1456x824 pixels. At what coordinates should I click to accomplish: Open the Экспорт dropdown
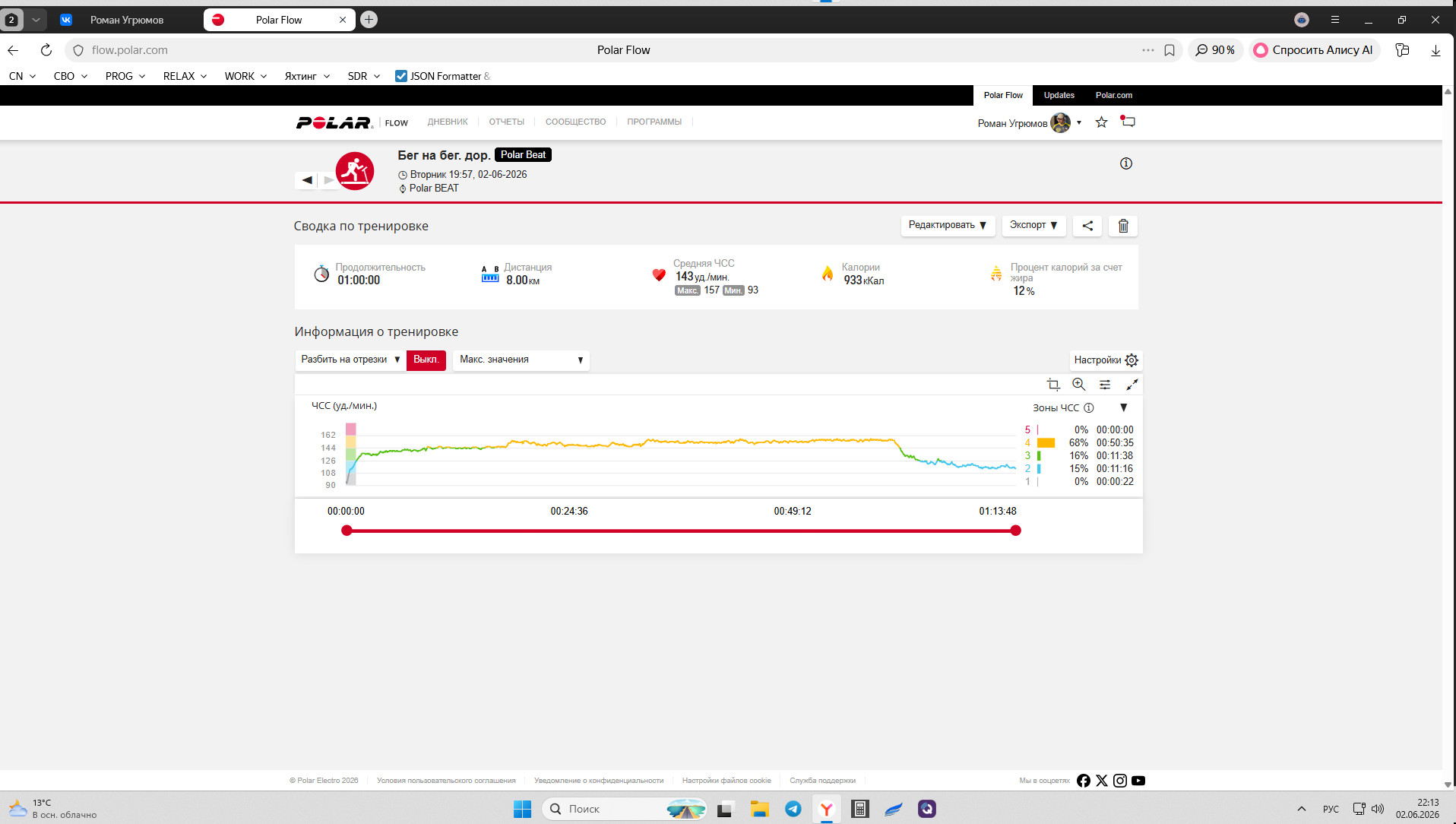tap(1033, 226)
